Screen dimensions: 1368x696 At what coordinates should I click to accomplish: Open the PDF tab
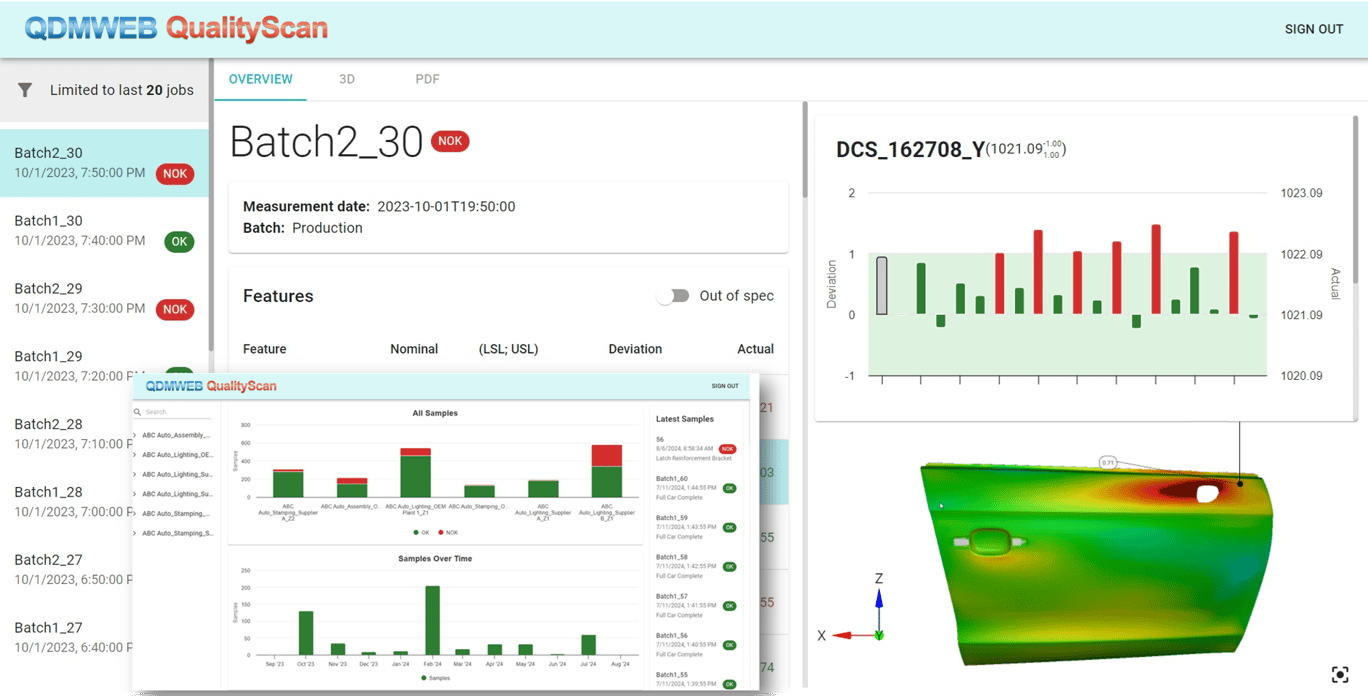pyautogui.click(x=427, y=79)
